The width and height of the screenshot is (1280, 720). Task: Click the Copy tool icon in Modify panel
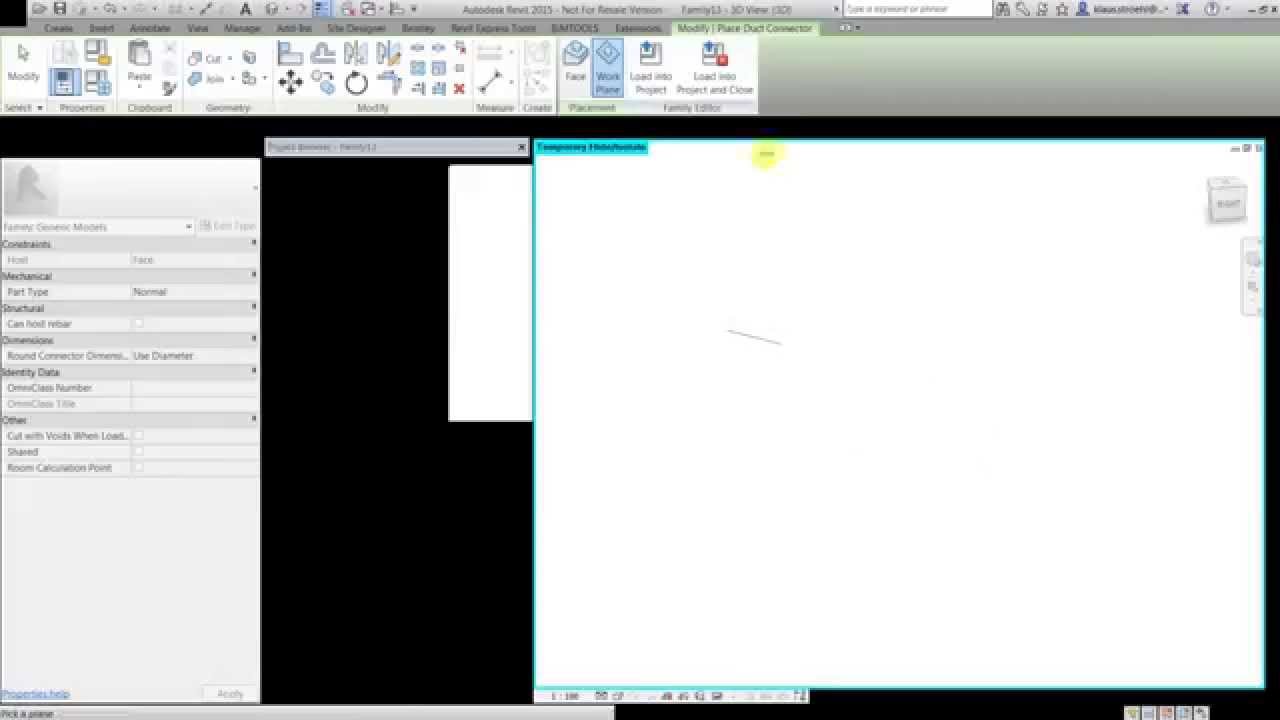(323, 83)
